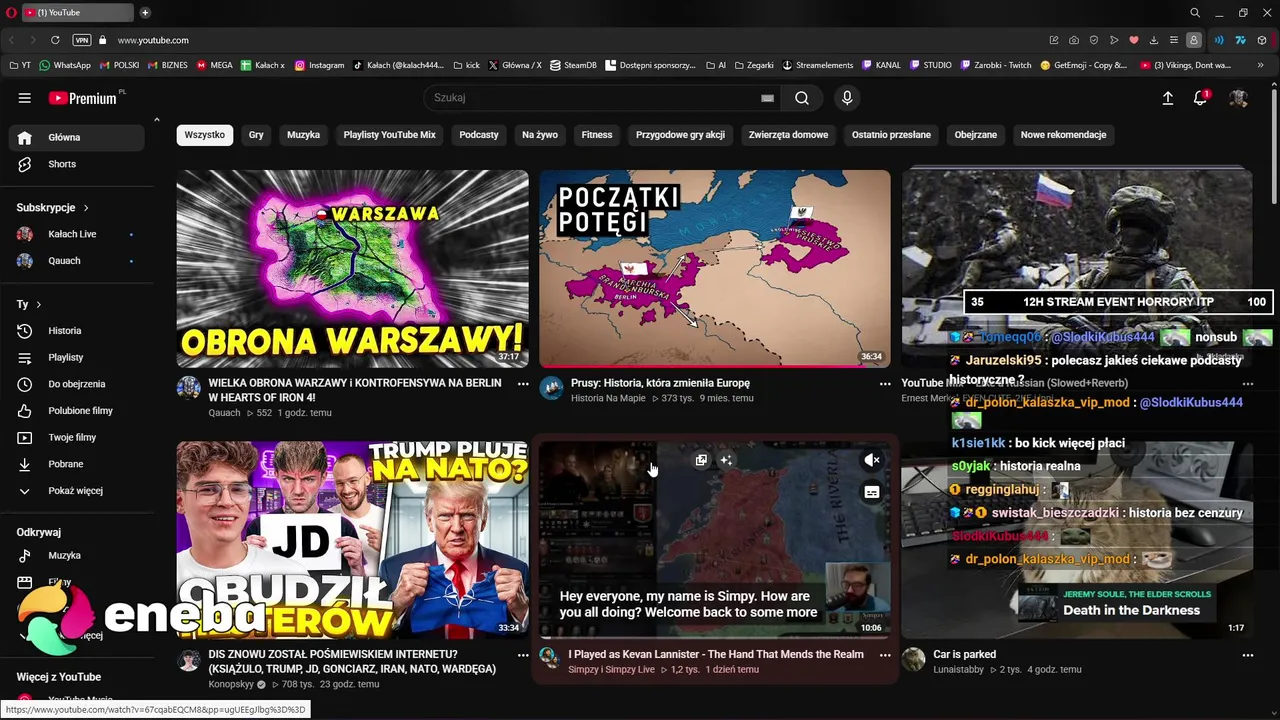The image size is (1280, 720).
Task: Select Playlisty YouTube Mix chip
Action: (x=390, y=135)
